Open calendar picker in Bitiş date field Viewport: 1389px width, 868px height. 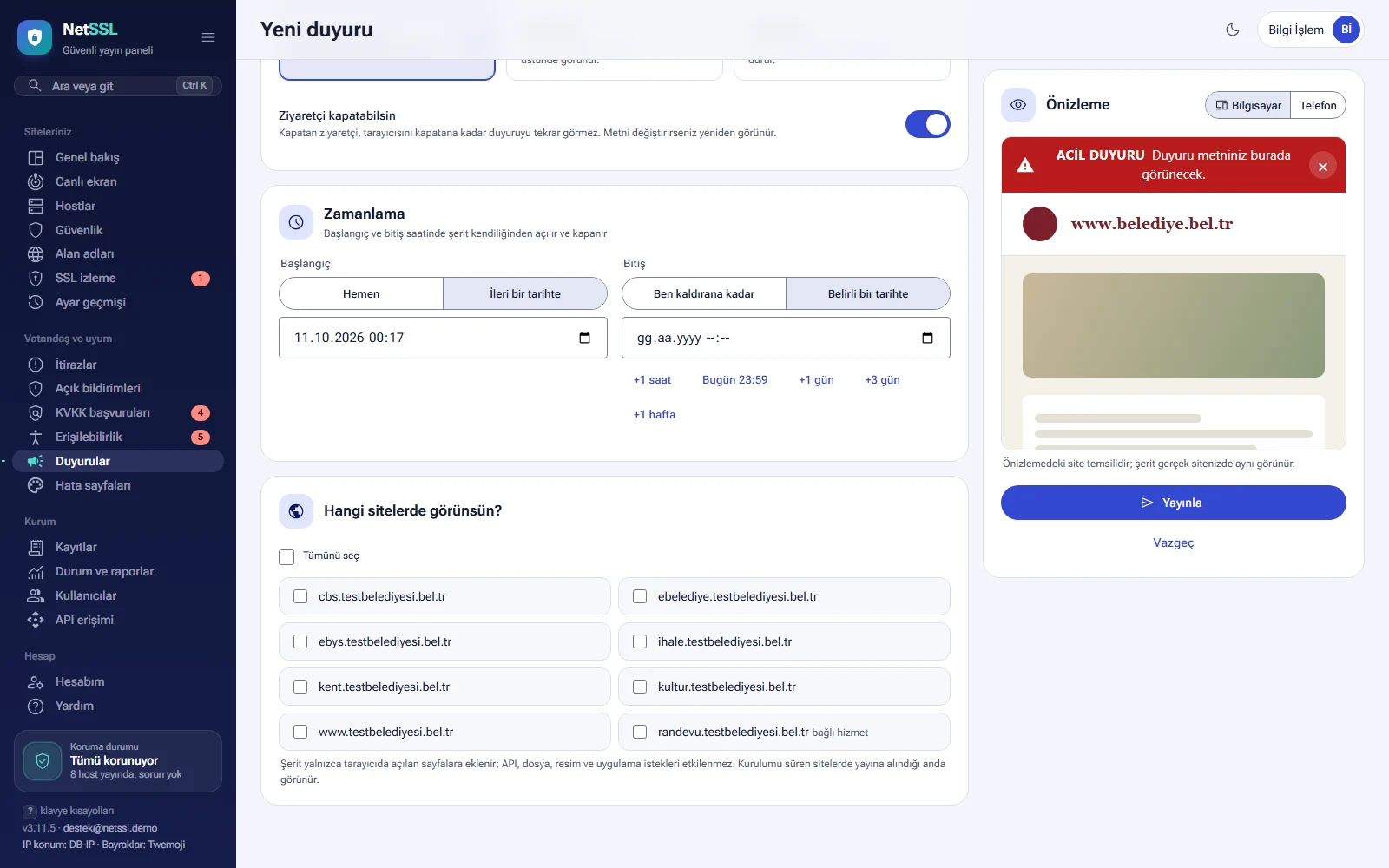927,338
